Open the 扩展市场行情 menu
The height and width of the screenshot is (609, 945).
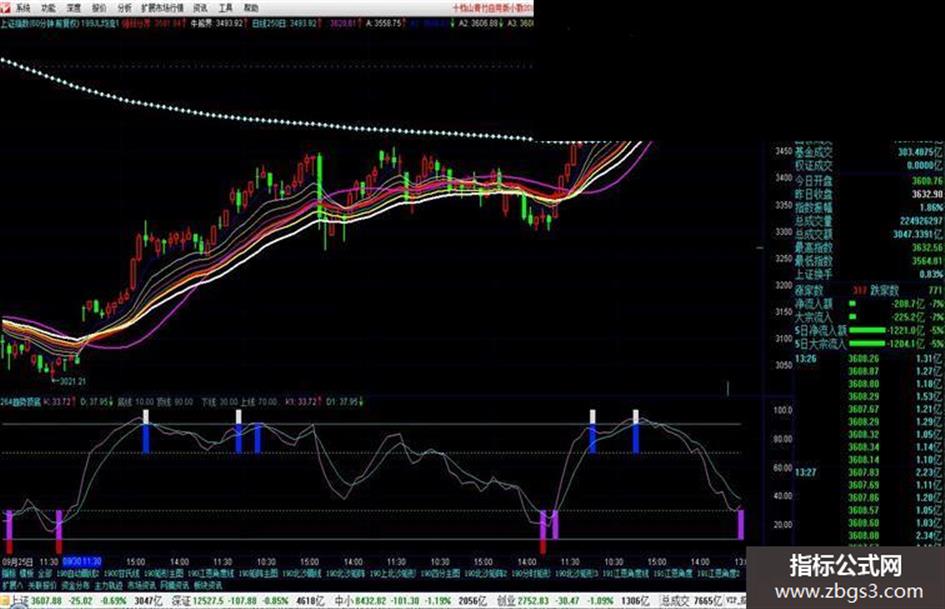[x=162, y=8]
